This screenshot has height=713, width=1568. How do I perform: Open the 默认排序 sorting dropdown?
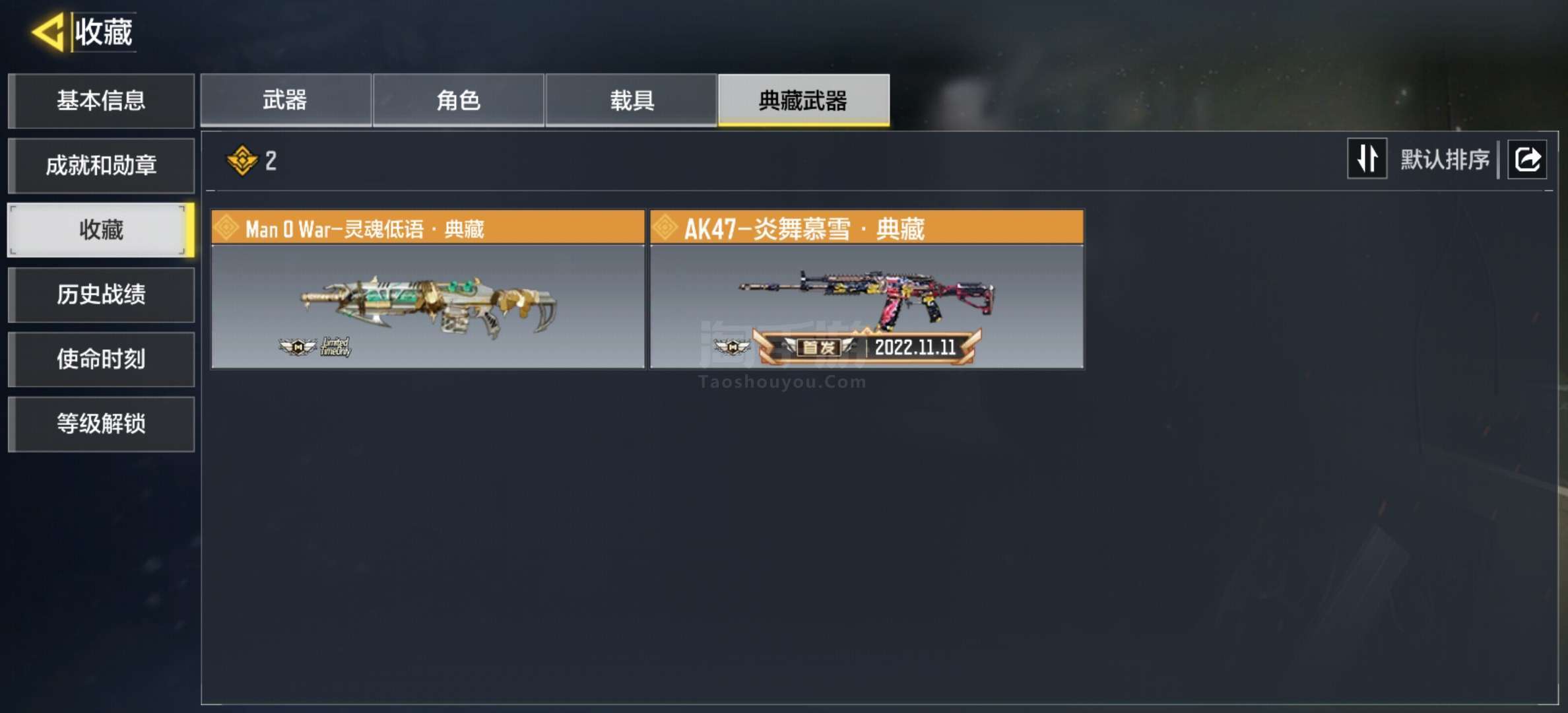tap(1445, 159)
